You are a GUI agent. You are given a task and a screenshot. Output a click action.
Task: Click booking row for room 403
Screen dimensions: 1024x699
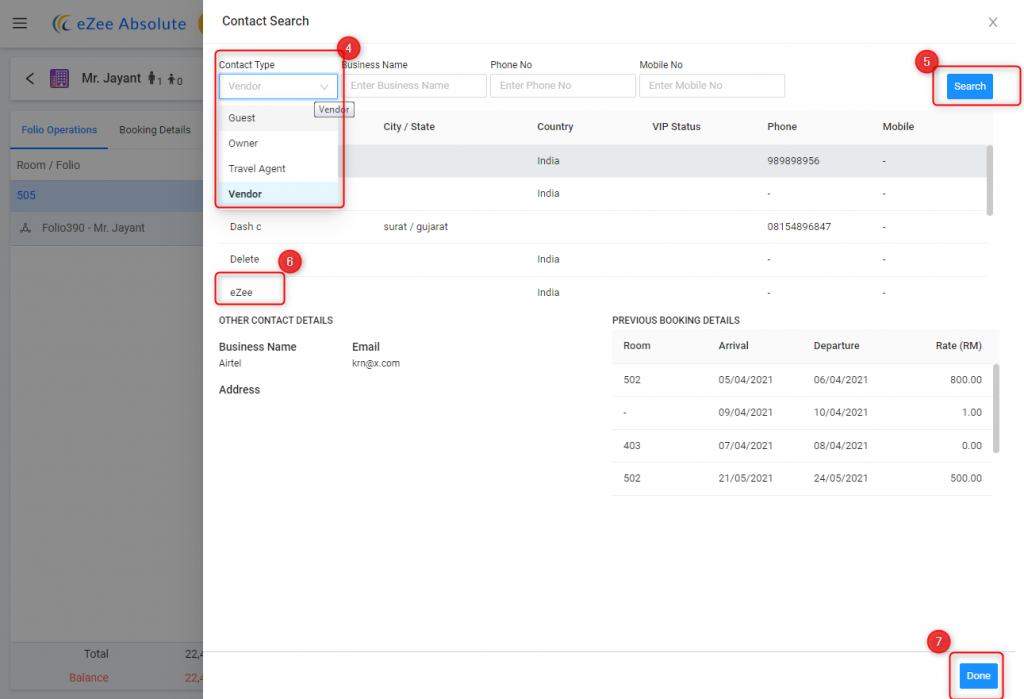pos(802,446)
